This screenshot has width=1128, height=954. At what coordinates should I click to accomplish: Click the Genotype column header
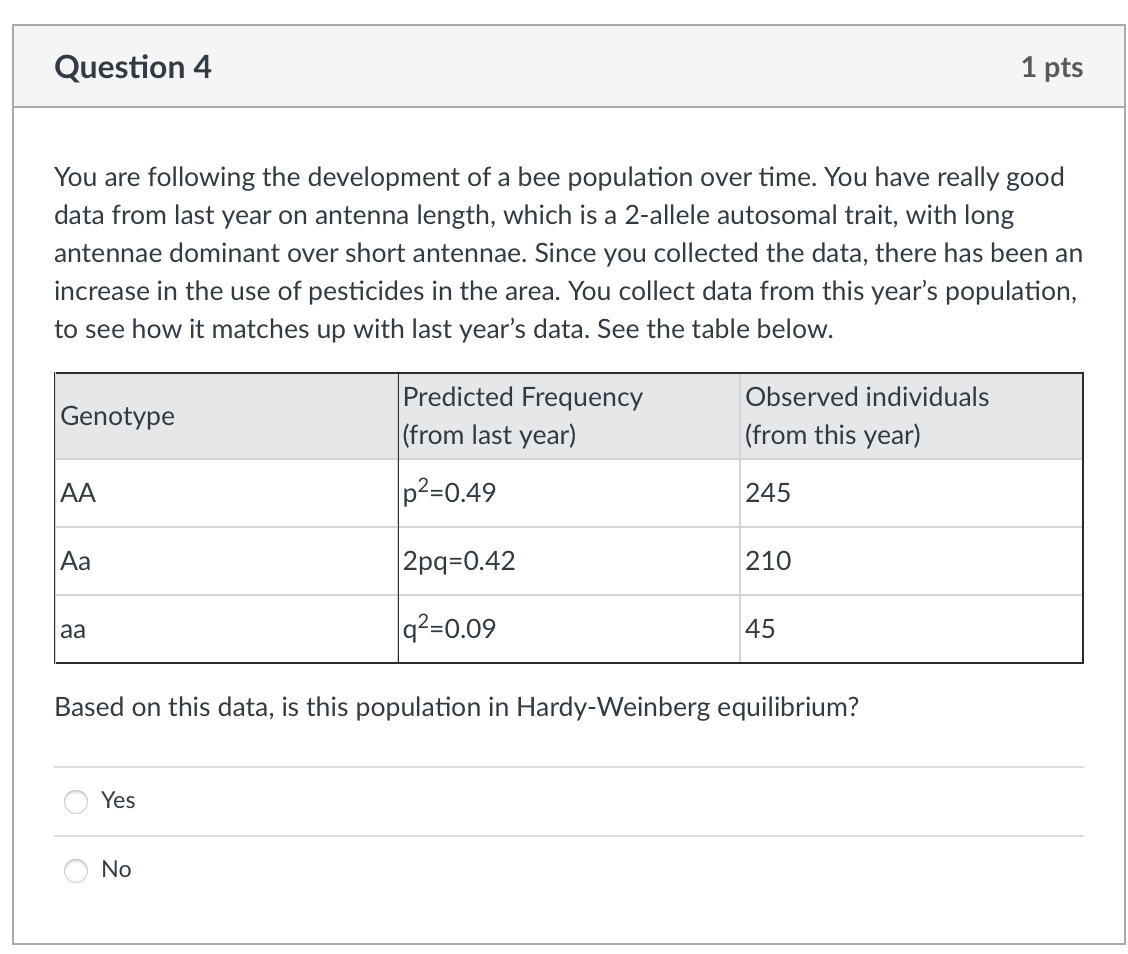point(117,416)
